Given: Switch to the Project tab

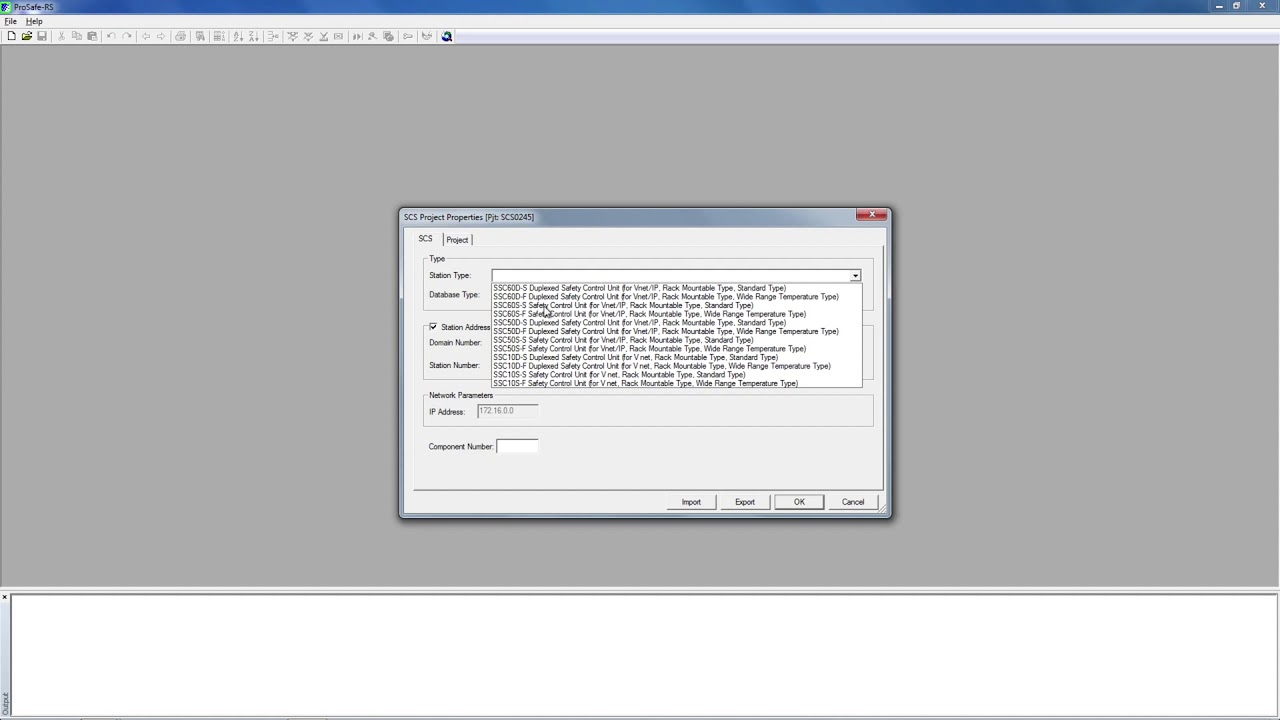Looking at the screenshot, I should tap(457, 240).
